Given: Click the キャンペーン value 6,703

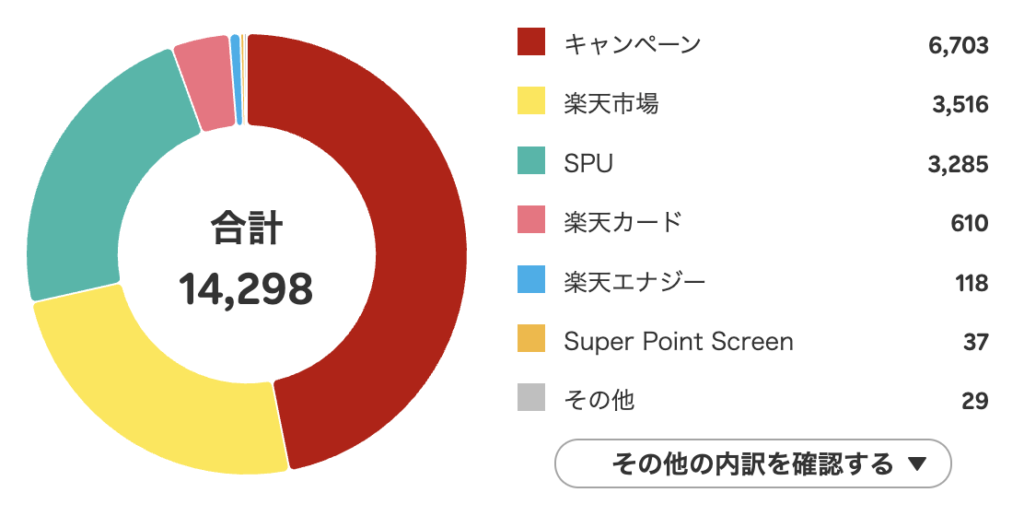Looking at the screenshot, I should [x=957, y=44].
